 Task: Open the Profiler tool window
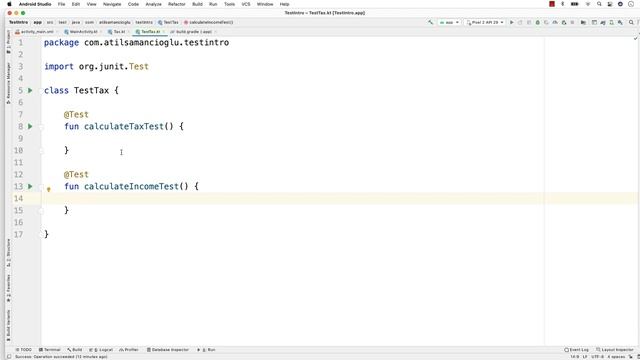(x=129, y=350)
